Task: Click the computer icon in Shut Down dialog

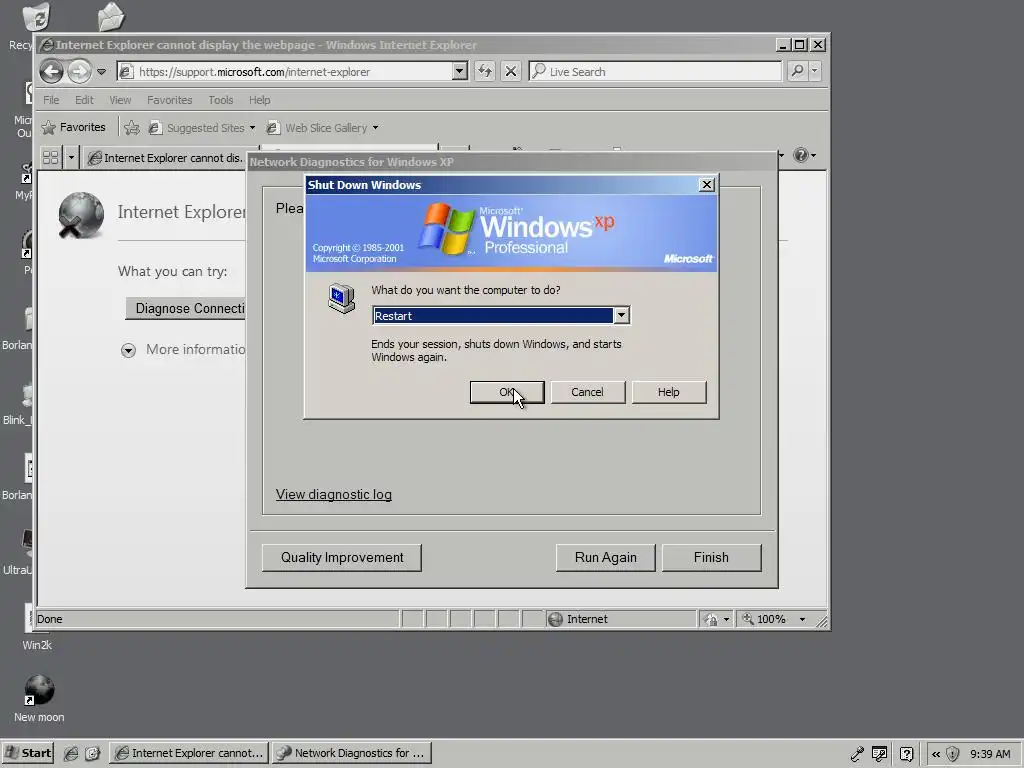Action: (342, 299)
